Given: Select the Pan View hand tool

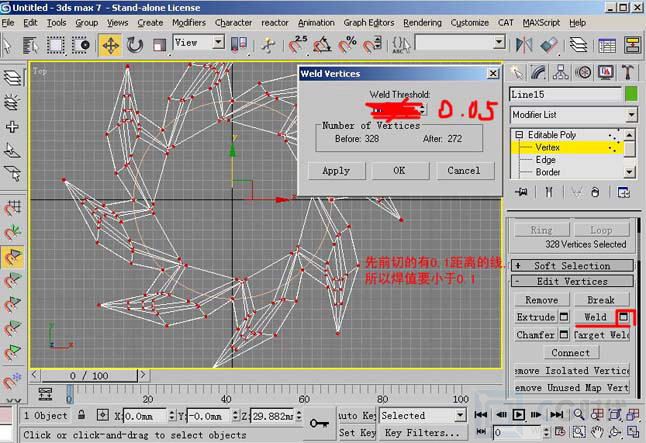Looking at the screenshot, I should 597,432.
